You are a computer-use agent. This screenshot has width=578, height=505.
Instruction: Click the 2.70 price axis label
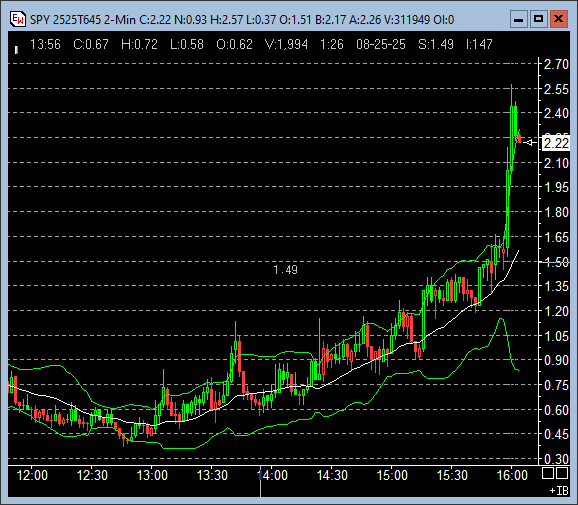(x=556, y=64)
